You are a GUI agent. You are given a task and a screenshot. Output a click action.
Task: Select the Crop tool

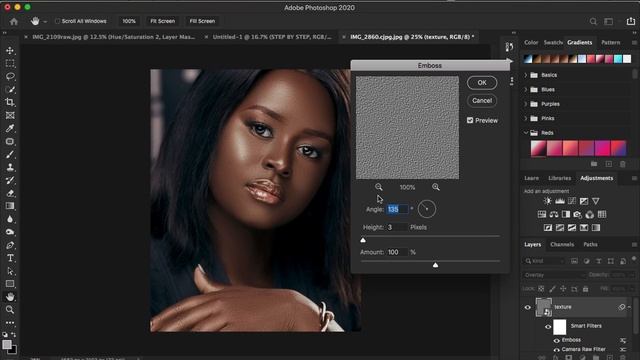[x=10, y=102]
